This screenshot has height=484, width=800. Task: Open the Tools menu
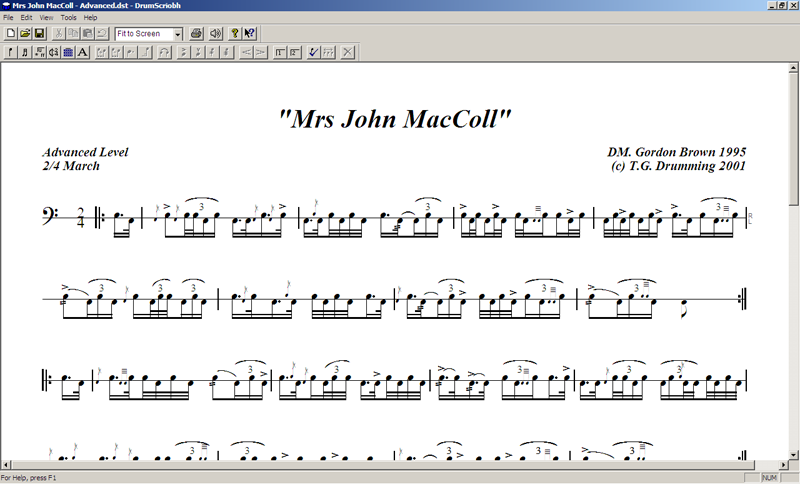coord(68,17)
